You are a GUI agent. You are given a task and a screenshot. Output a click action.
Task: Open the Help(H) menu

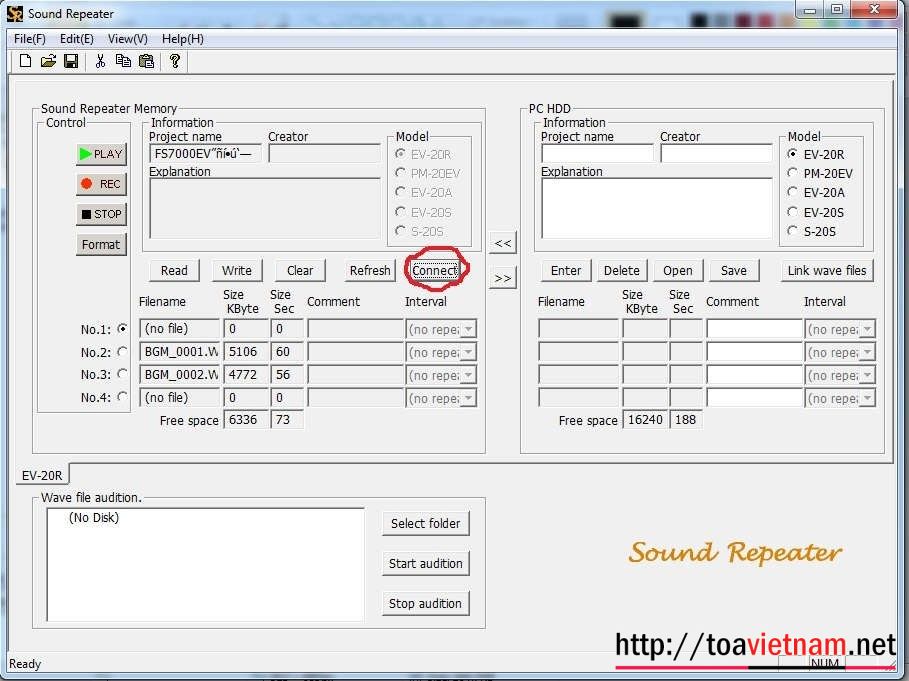click(183, 39)
